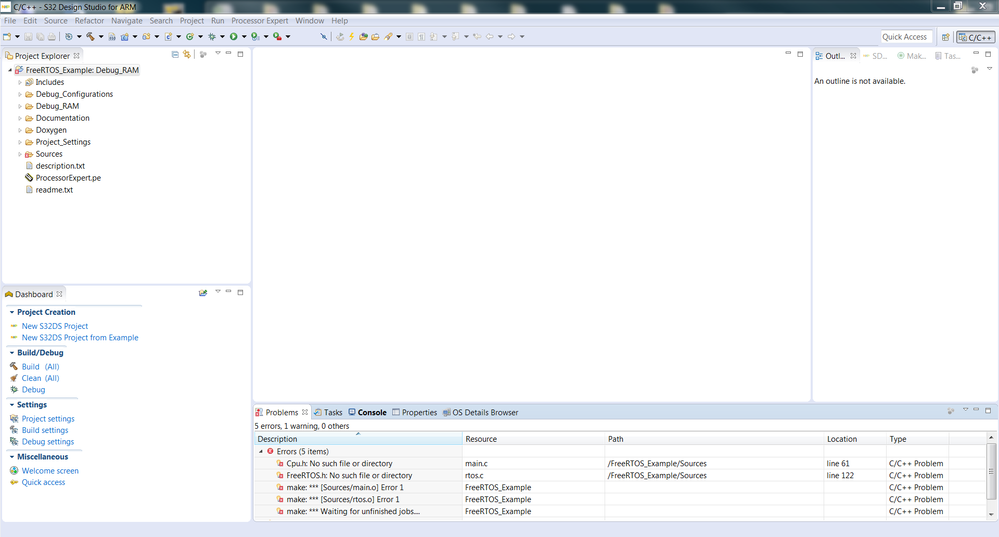Select the C/C++ perspective button
Screen dimensions: 999x537
[975, 37]
